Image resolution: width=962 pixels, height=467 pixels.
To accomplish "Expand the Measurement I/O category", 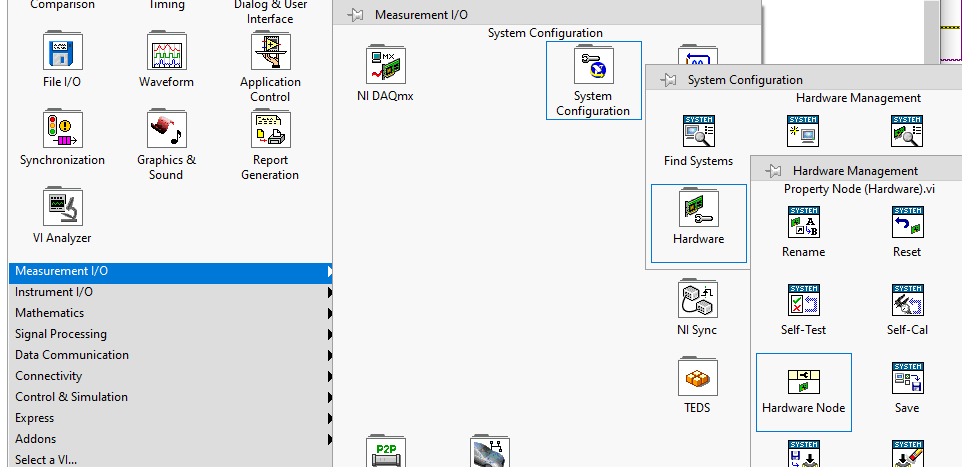I will [171, 271].
